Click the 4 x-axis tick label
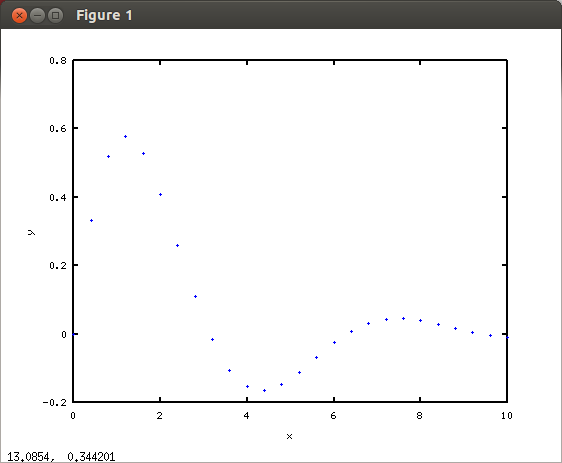The height and width of the screenshot is (463, 562). tap(246, 416)
